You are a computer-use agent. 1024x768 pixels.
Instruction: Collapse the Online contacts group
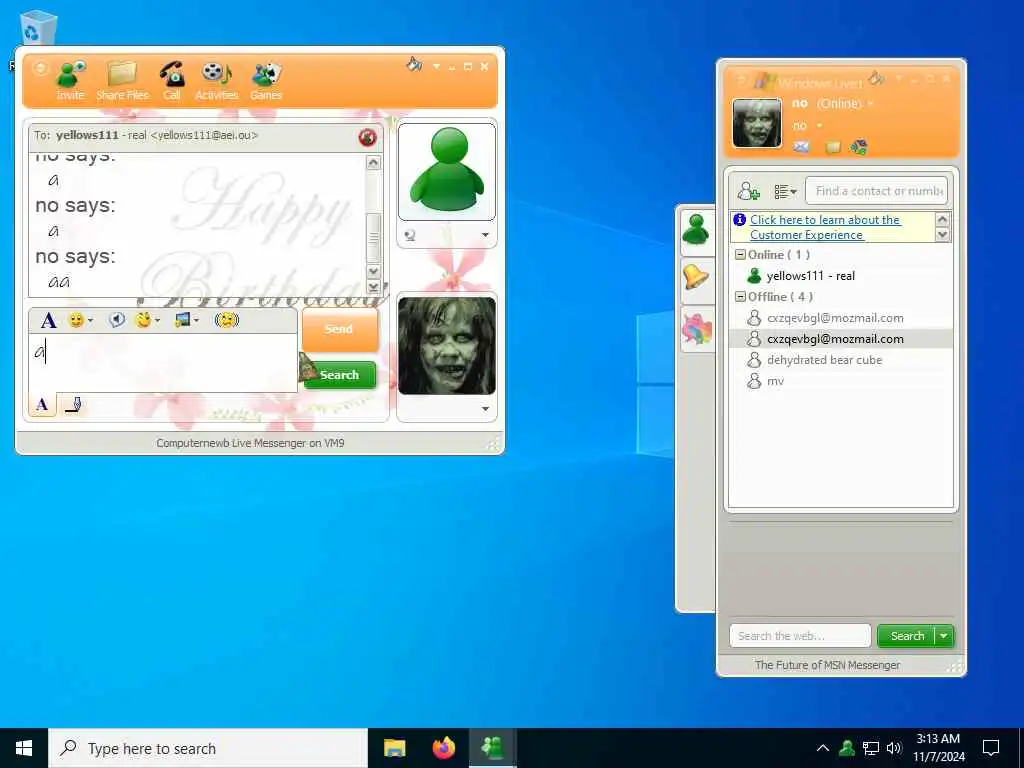click(740, 255)
